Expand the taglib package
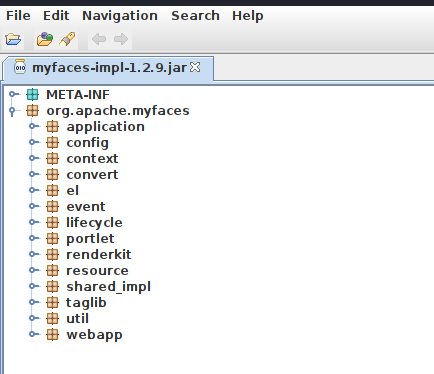Viewport: 434px width, 374px height. (34, 302)
